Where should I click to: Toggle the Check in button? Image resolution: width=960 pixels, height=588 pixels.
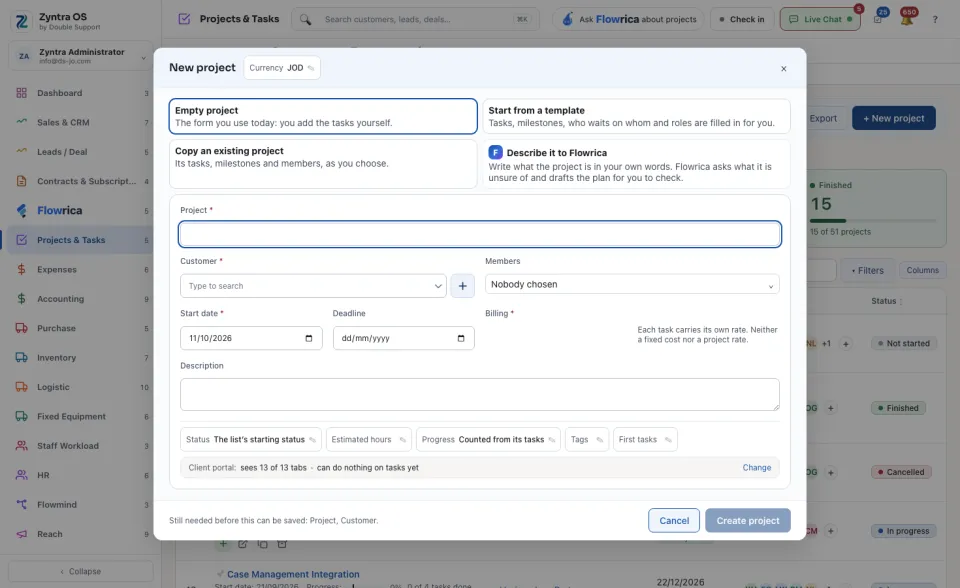pos(742,20)
